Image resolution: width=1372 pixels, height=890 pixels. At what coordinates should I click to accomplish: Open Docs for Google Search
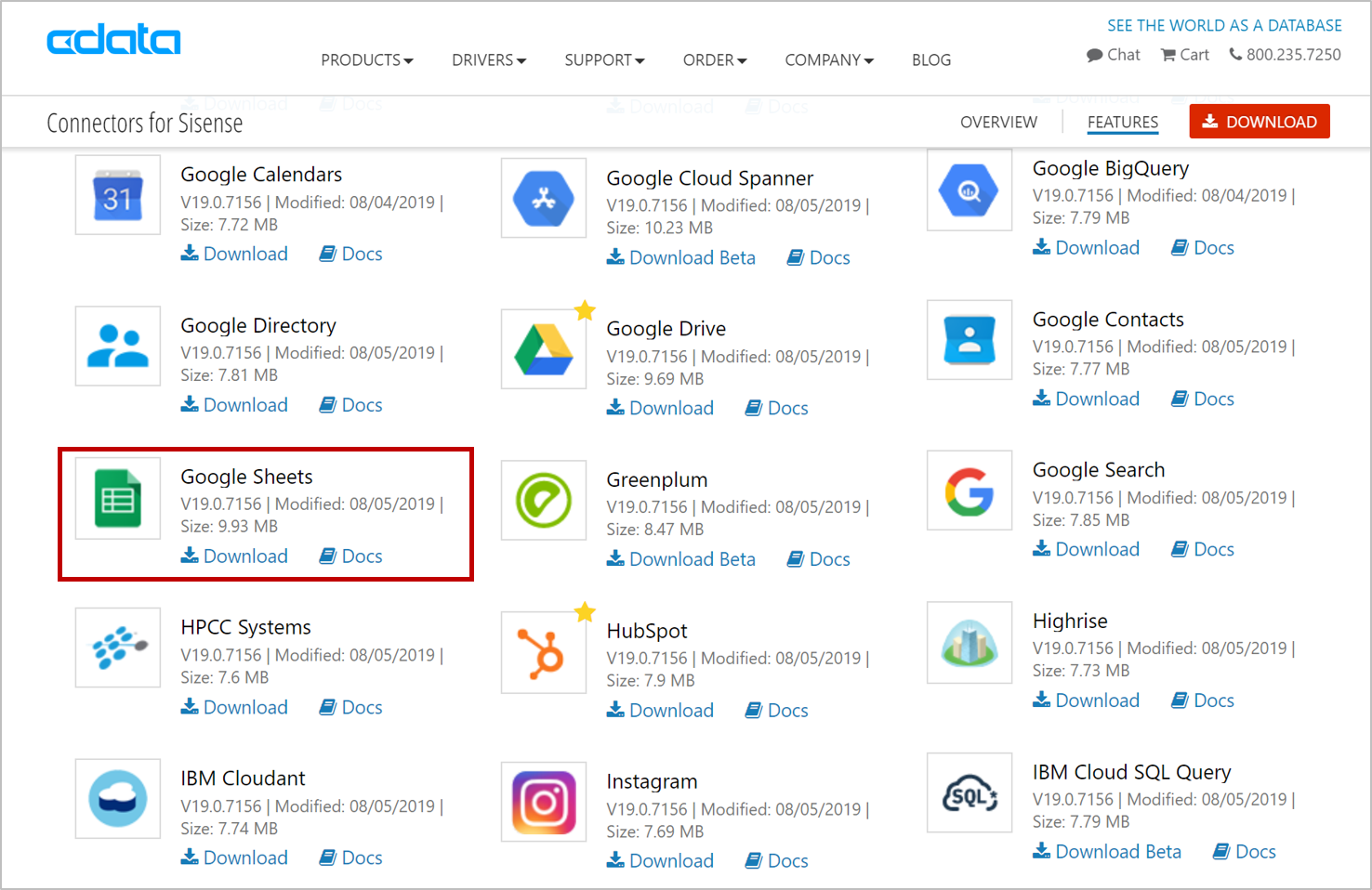[1202, 549]
